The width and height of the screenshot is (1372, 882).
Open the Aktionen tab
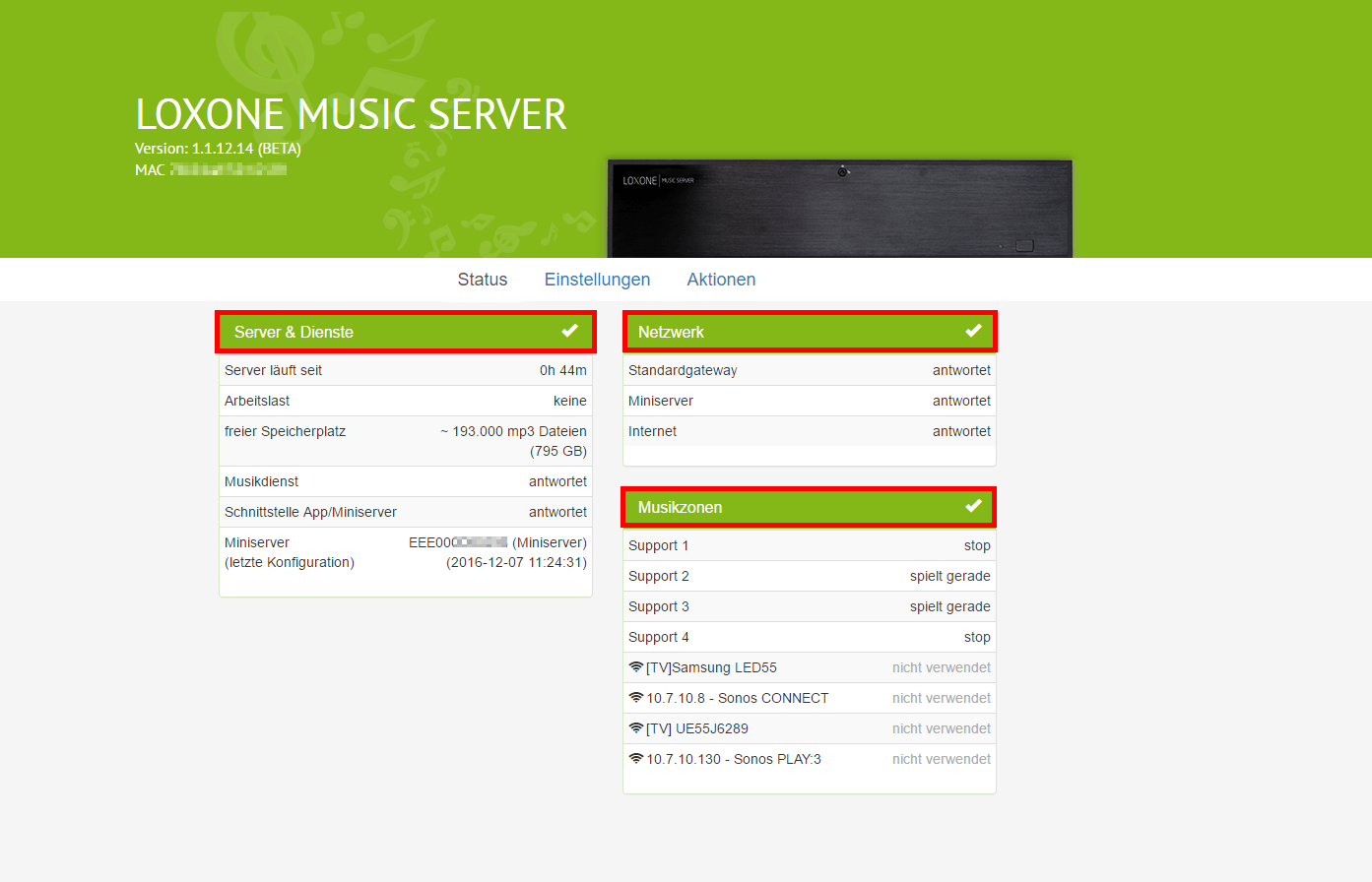coord(721,280)
